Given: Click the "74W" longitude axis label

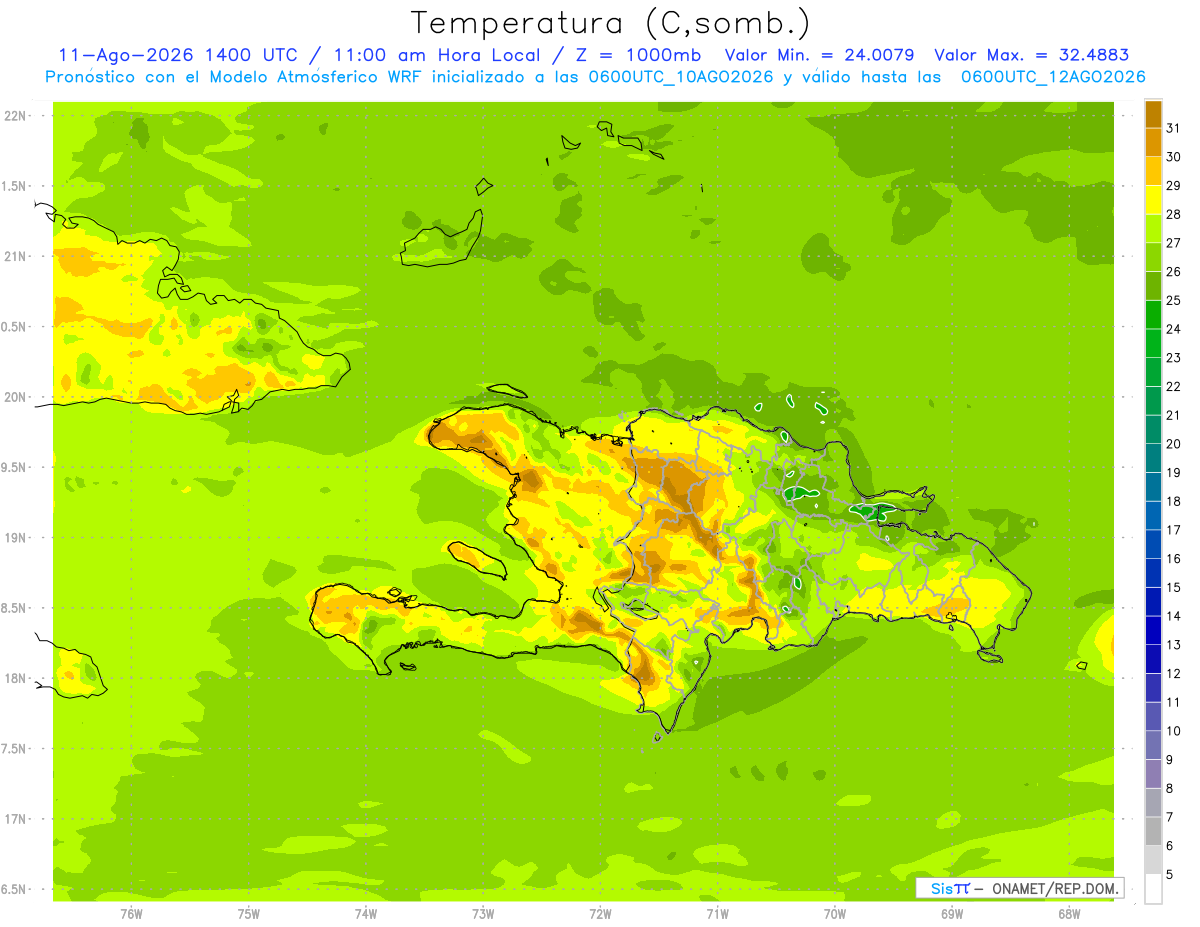Looking at the screenshot, I should point(366,914).
